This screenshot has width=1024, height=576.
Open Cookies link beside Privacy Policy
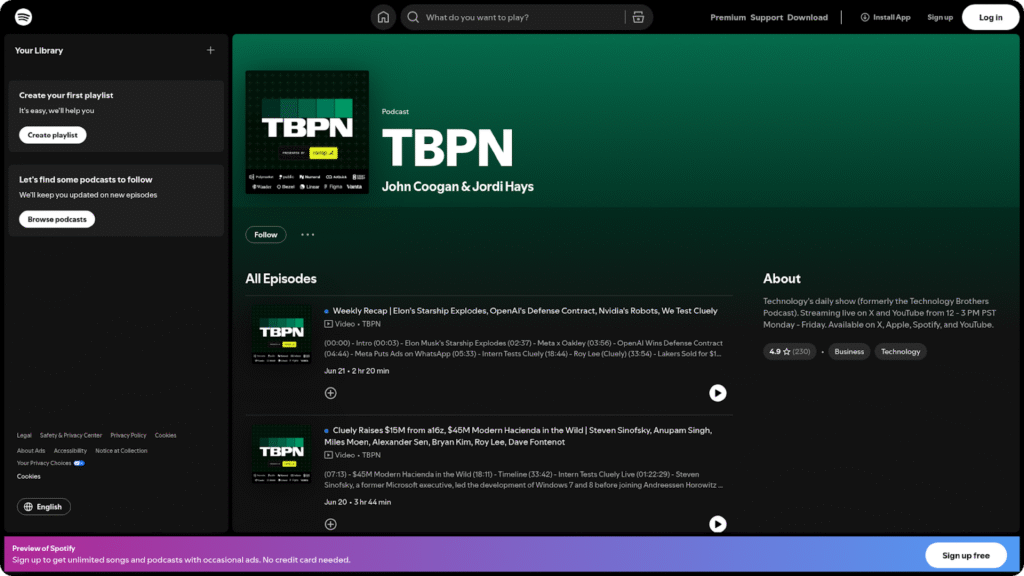[x=165, y=435]
